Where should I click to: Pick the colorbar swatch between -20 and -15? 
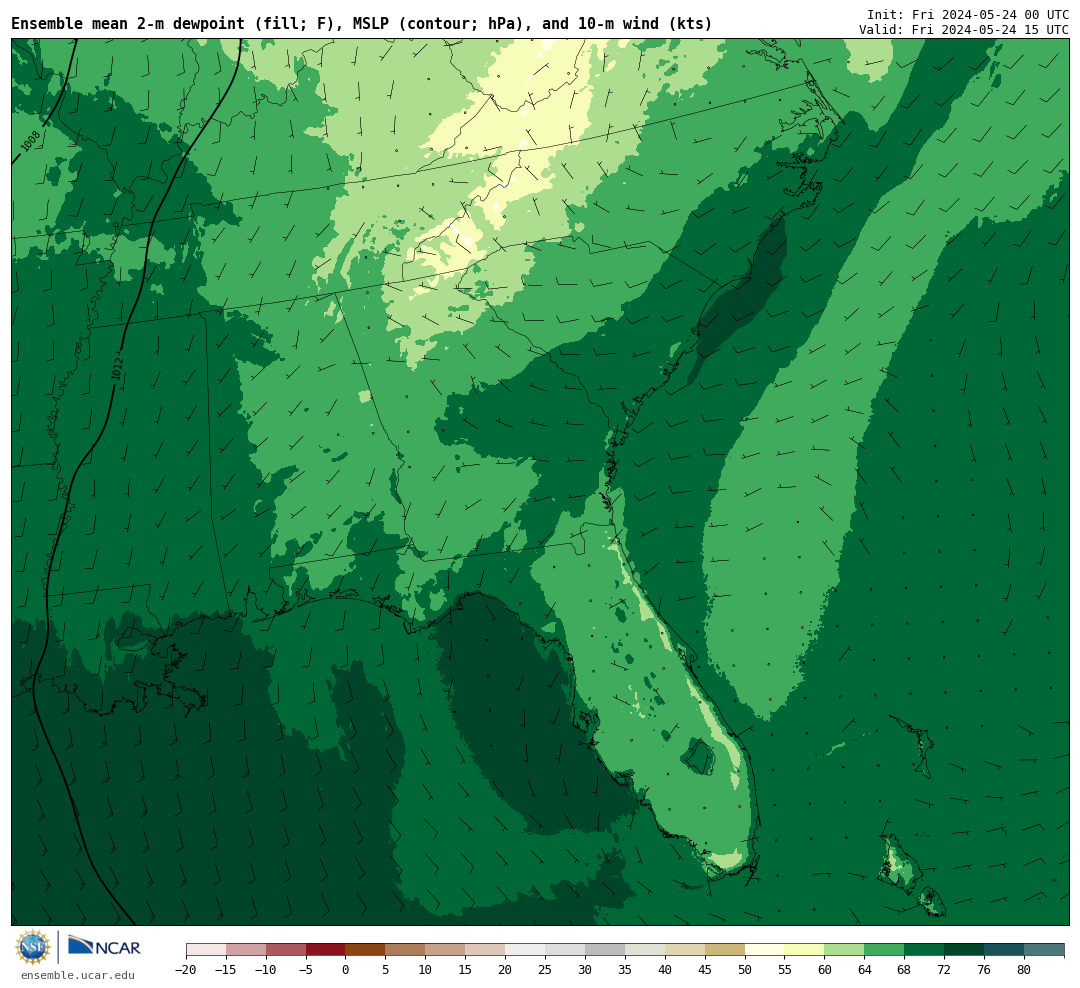coord(206,950)
